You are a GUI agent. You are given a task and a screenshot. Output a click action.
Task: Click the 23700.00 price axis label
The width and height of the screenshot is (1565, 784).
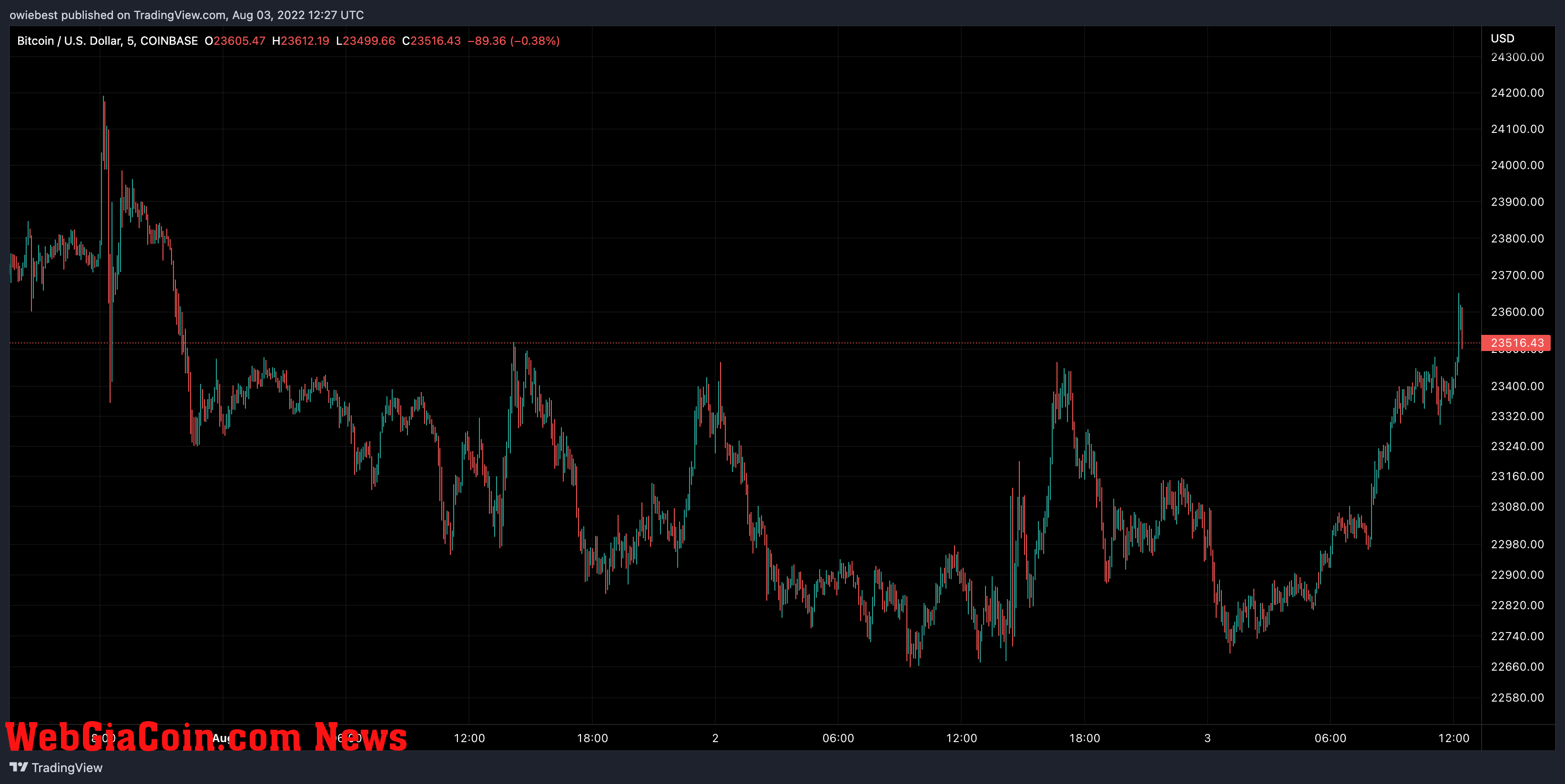click(1517, 275)
